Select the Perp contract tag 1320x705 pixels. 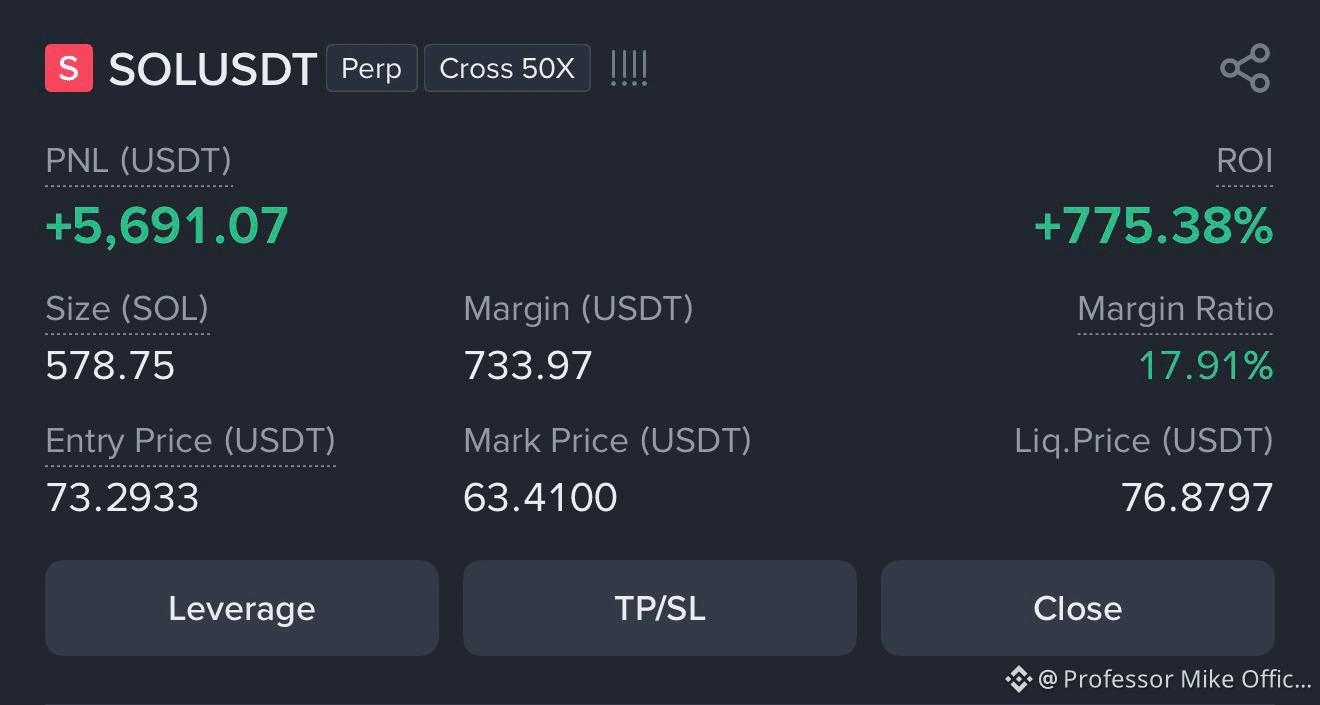click(372, 68)
